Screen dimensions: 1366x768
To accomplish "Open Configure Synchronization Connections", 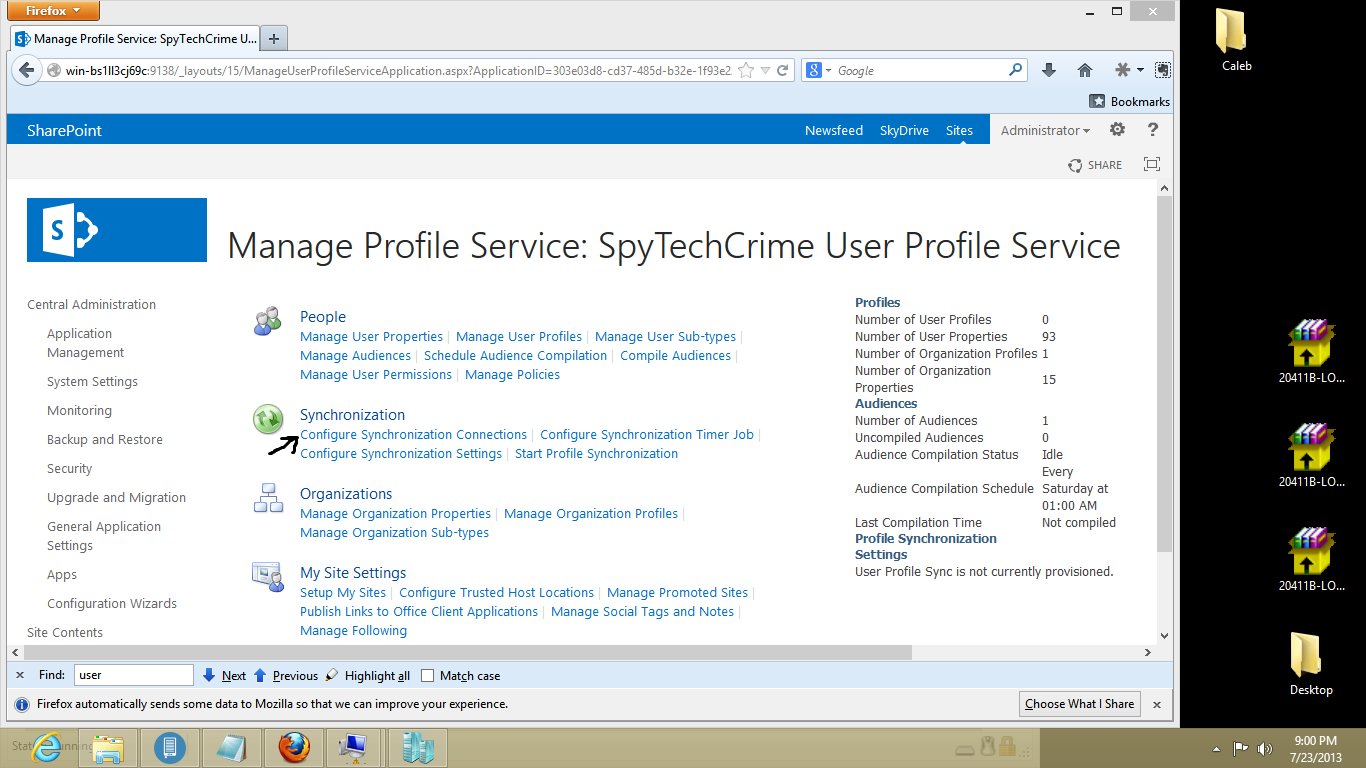I will [x=413, y=434].
